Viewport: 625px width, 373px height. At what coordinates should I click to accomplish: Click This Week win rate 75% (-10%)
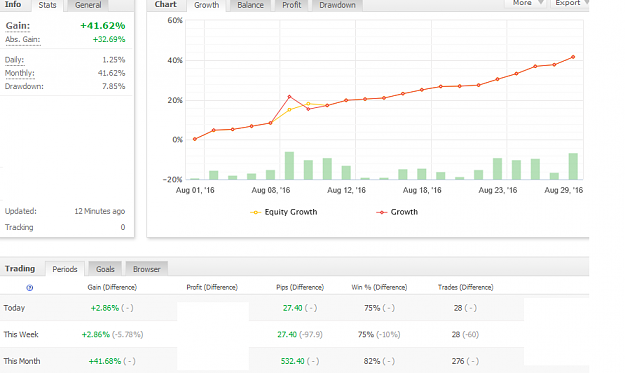(379, 334)
